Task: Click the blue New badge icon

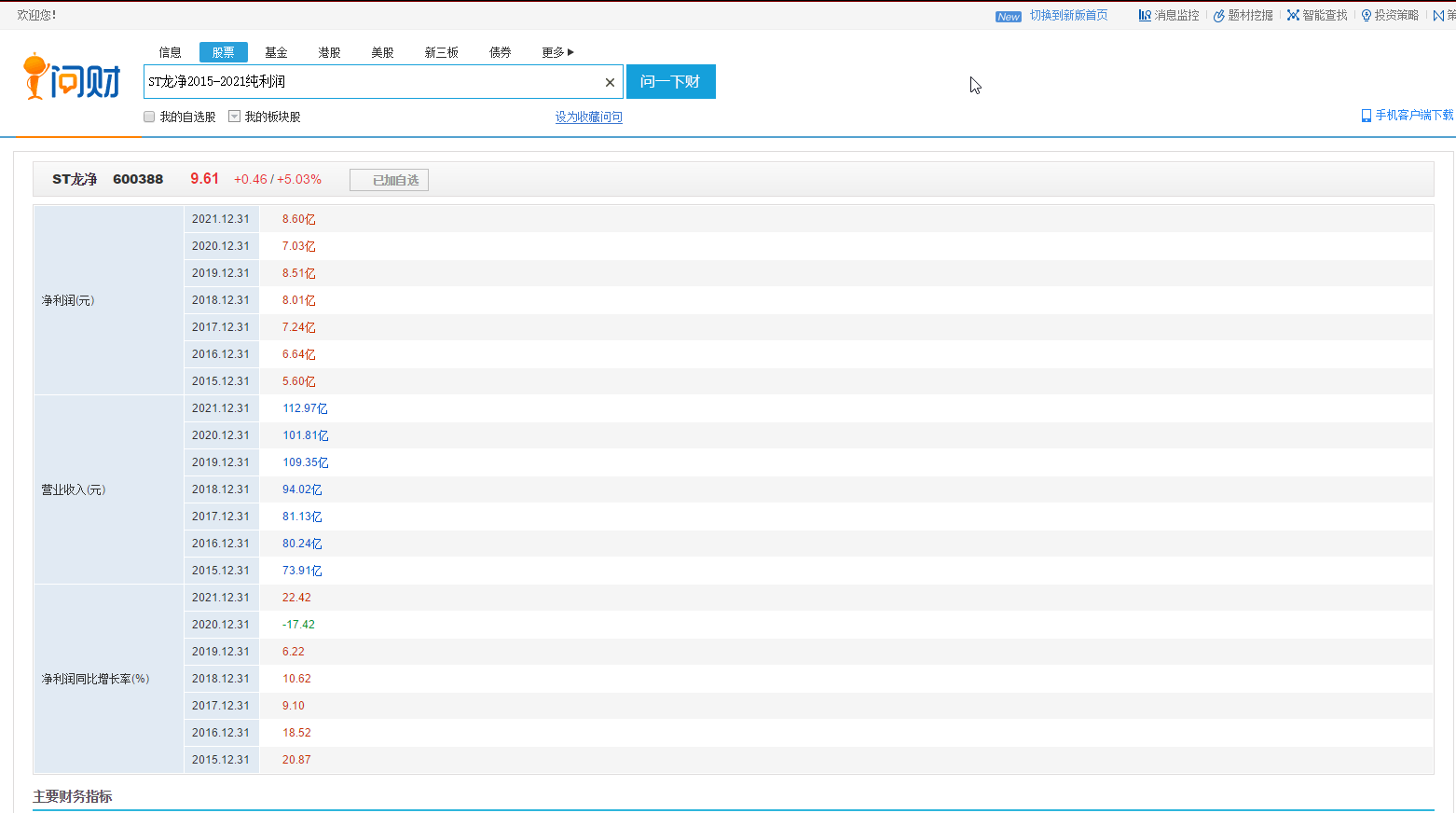Action: 1009,17
